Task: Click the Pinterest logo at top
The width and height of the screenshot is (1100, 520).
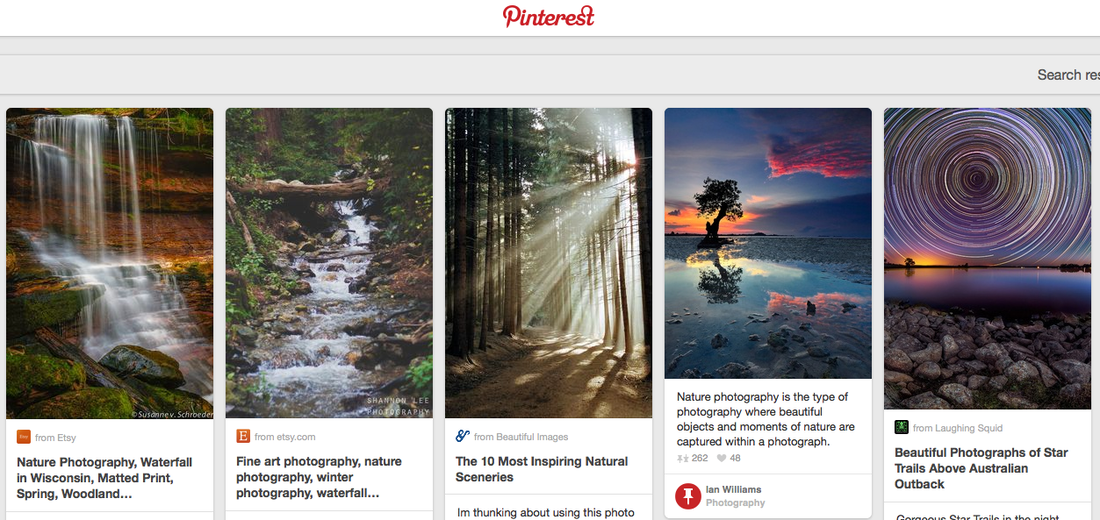Action: 549,16
